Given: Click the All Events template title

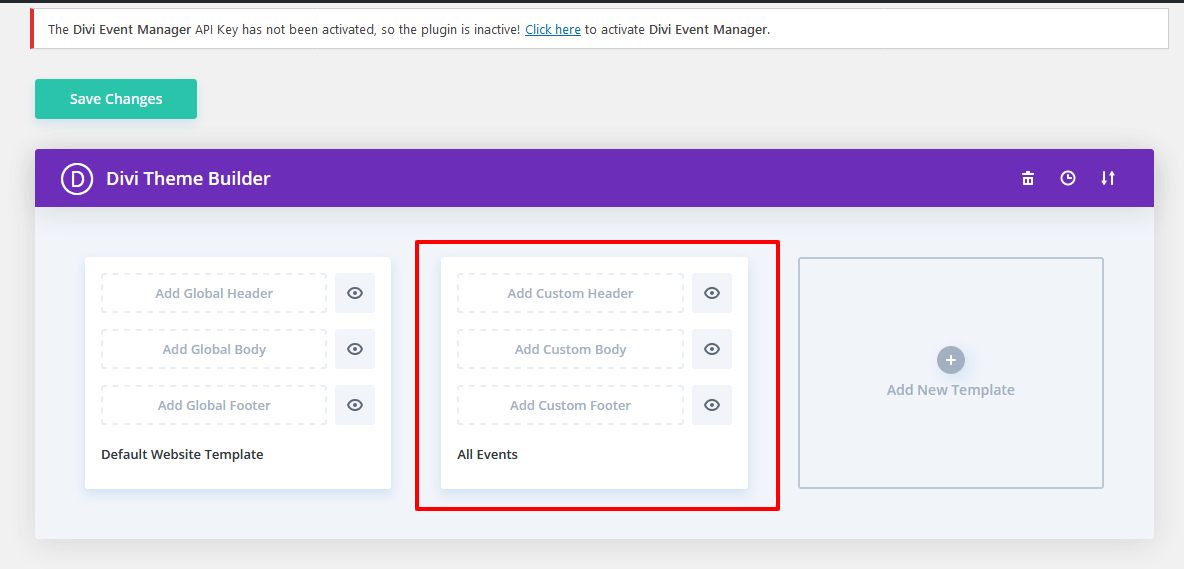Looking at the screenshot, I should click(488, 454).
